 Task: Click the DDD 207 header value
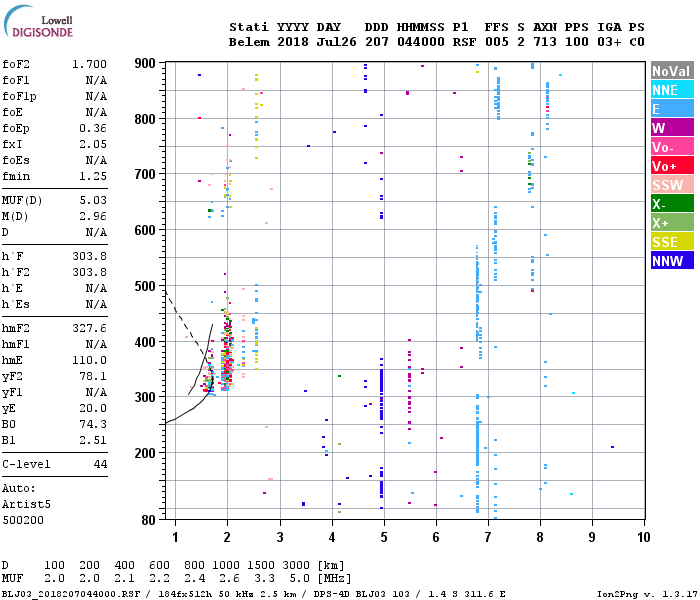click(377, 42)
